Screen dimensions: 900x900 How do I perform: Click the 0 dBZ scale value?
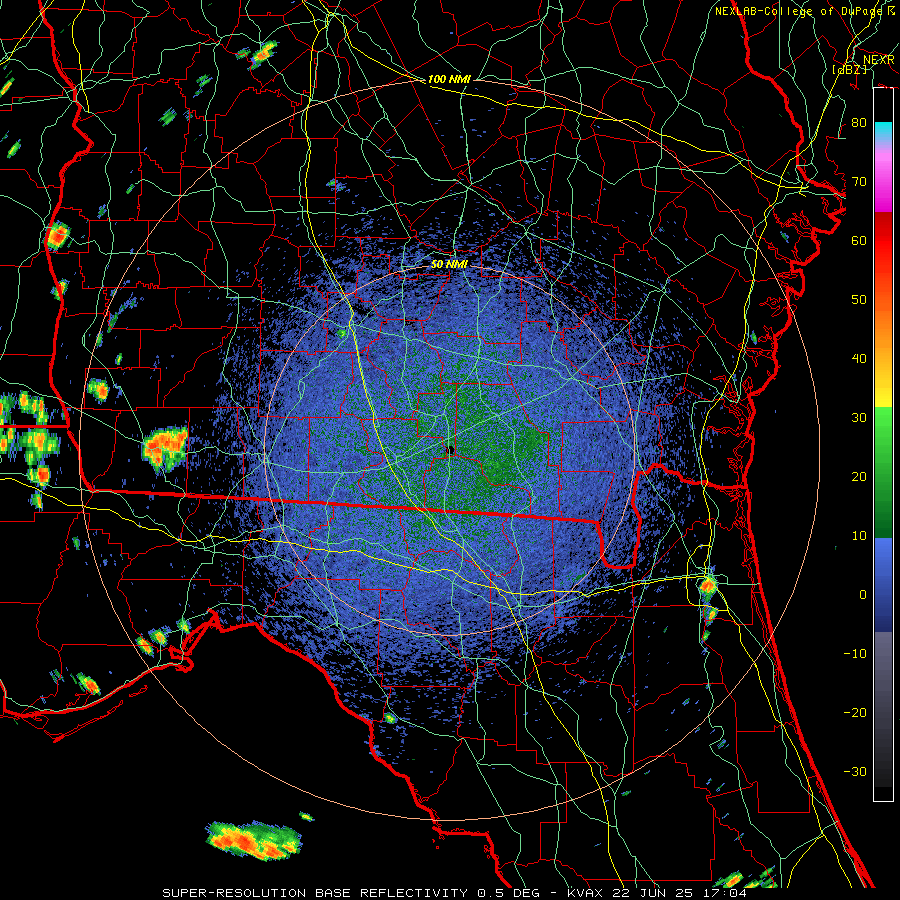tap(863, 595)
